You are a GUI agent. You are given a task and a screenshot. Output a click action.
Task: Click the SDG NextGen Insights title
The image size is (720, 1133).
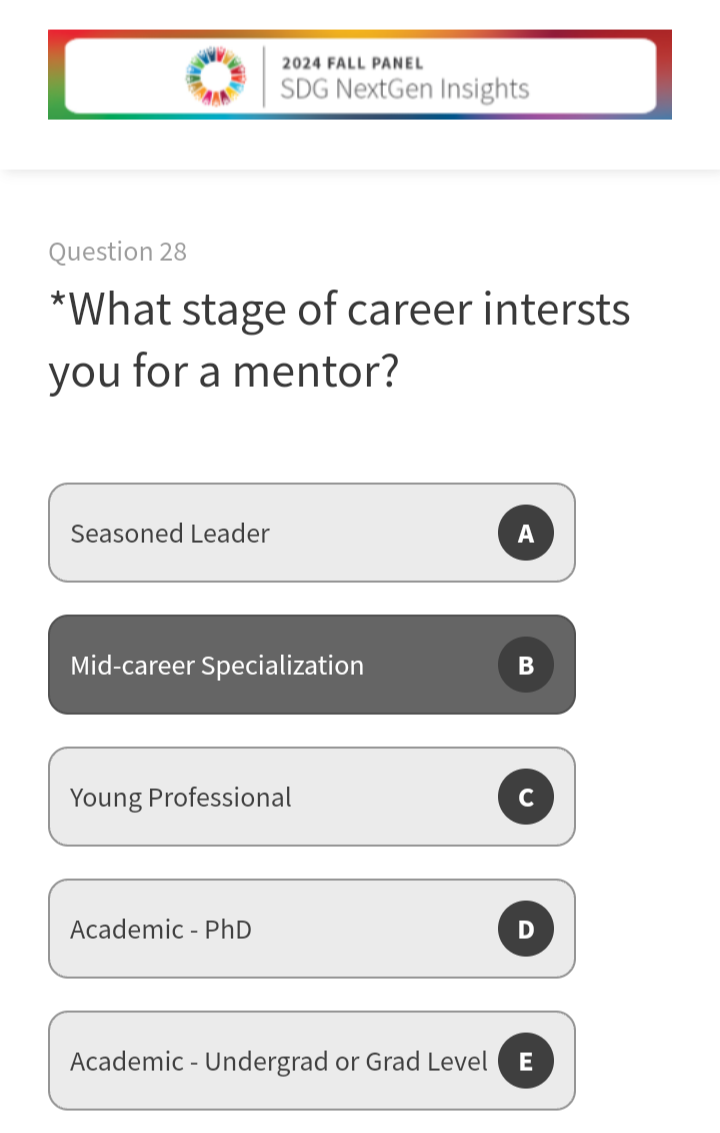coord(404,89)
